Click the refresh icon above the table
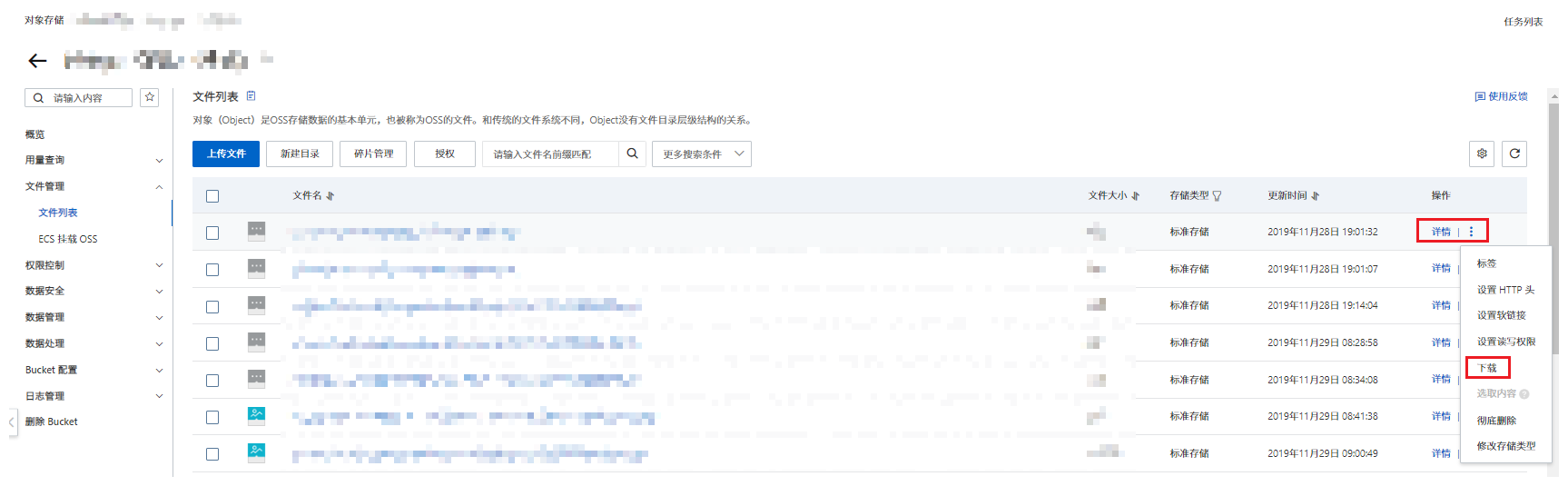Viewport: 1568px width, 486px height. tap(1514, 154)
